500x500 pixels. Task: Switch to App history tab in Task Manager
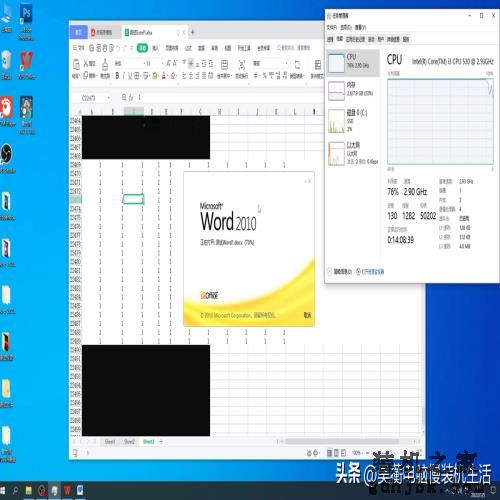(x=355, y=39)
